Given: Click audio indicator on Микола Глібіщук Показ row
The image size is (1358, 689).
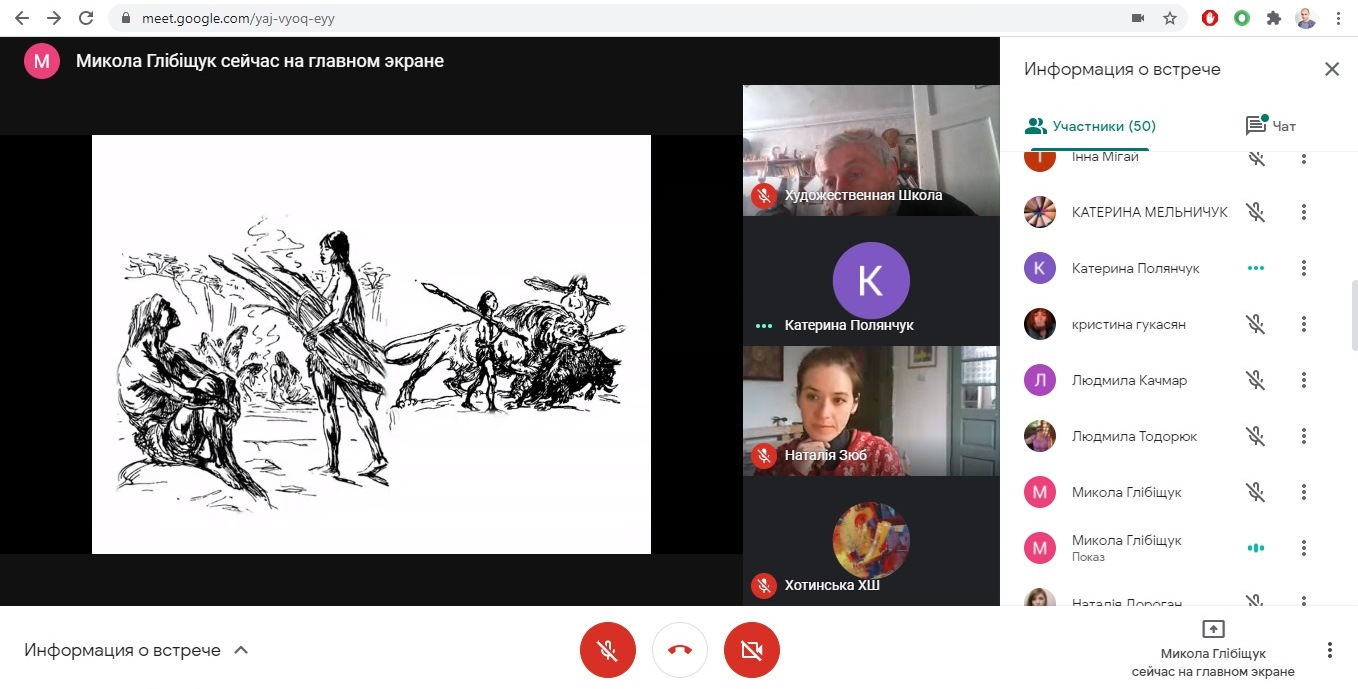Looking at the screenshot, I should click(x=1256, y=548).
